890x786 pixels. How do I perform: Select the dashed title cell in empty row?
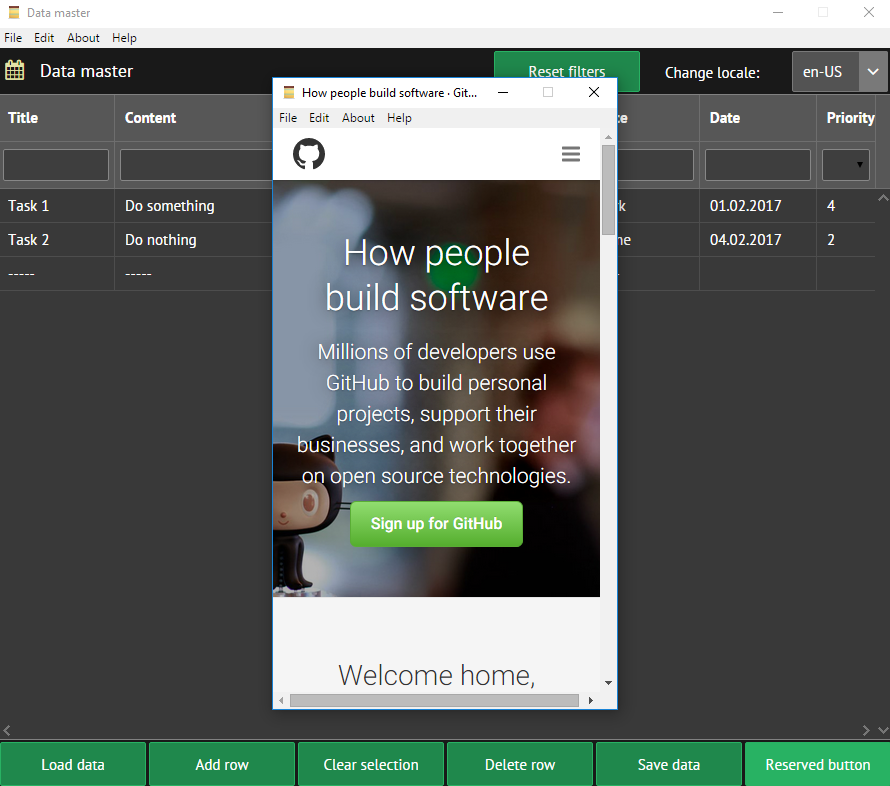coord(57,274)
